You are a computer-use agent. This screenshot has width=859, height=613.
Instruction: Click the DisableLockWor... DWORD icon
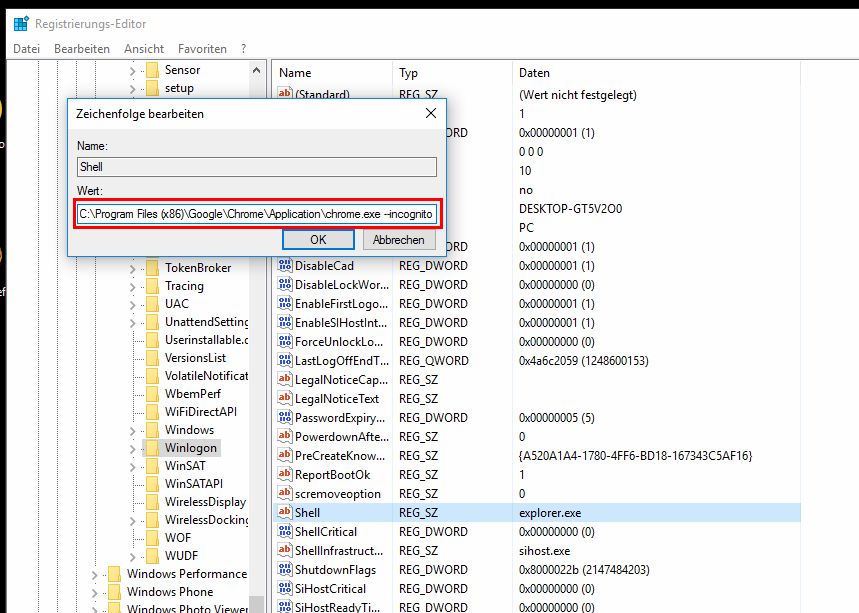pos(284,284)
